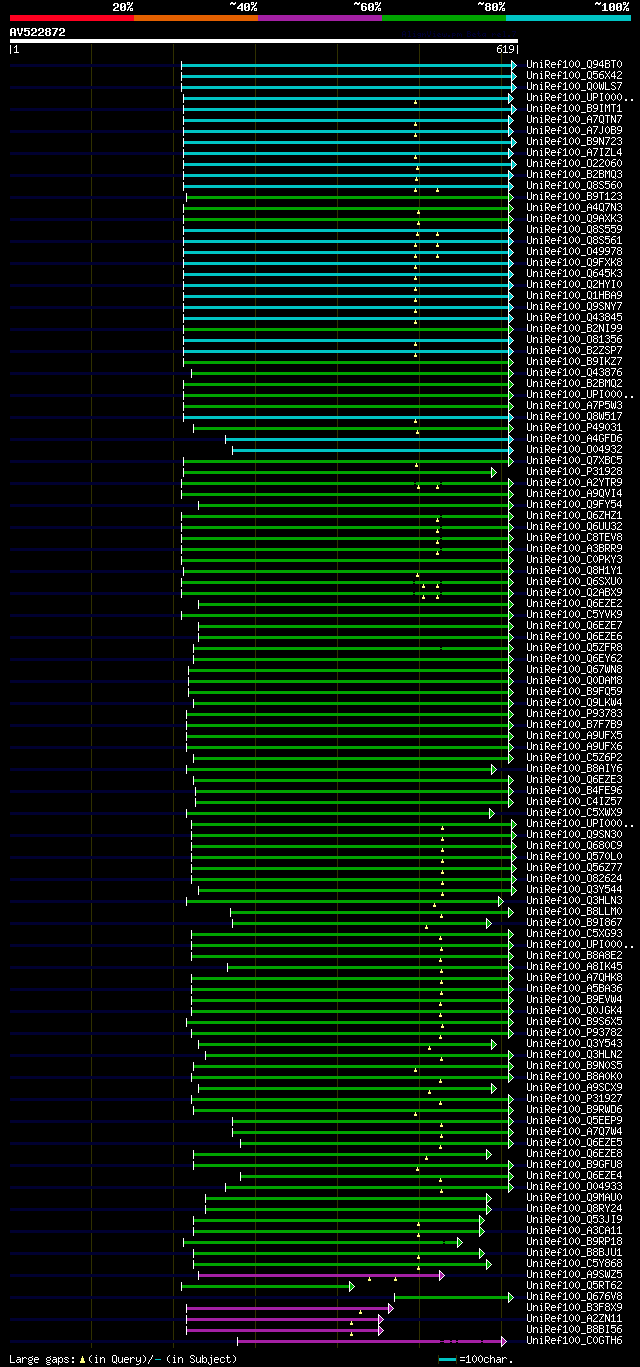Viewport: 640px width, 1367px height.
Task: Select label UniRef100_A7P5W3
Action: (574, 406)
